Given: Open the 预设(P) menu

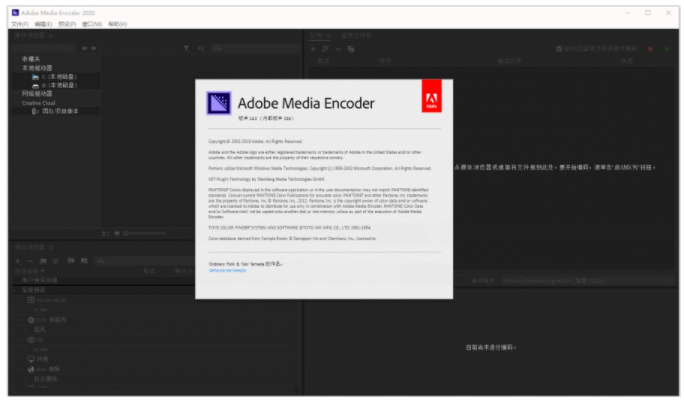Looking at the screenshot, I should pos(67,24).
